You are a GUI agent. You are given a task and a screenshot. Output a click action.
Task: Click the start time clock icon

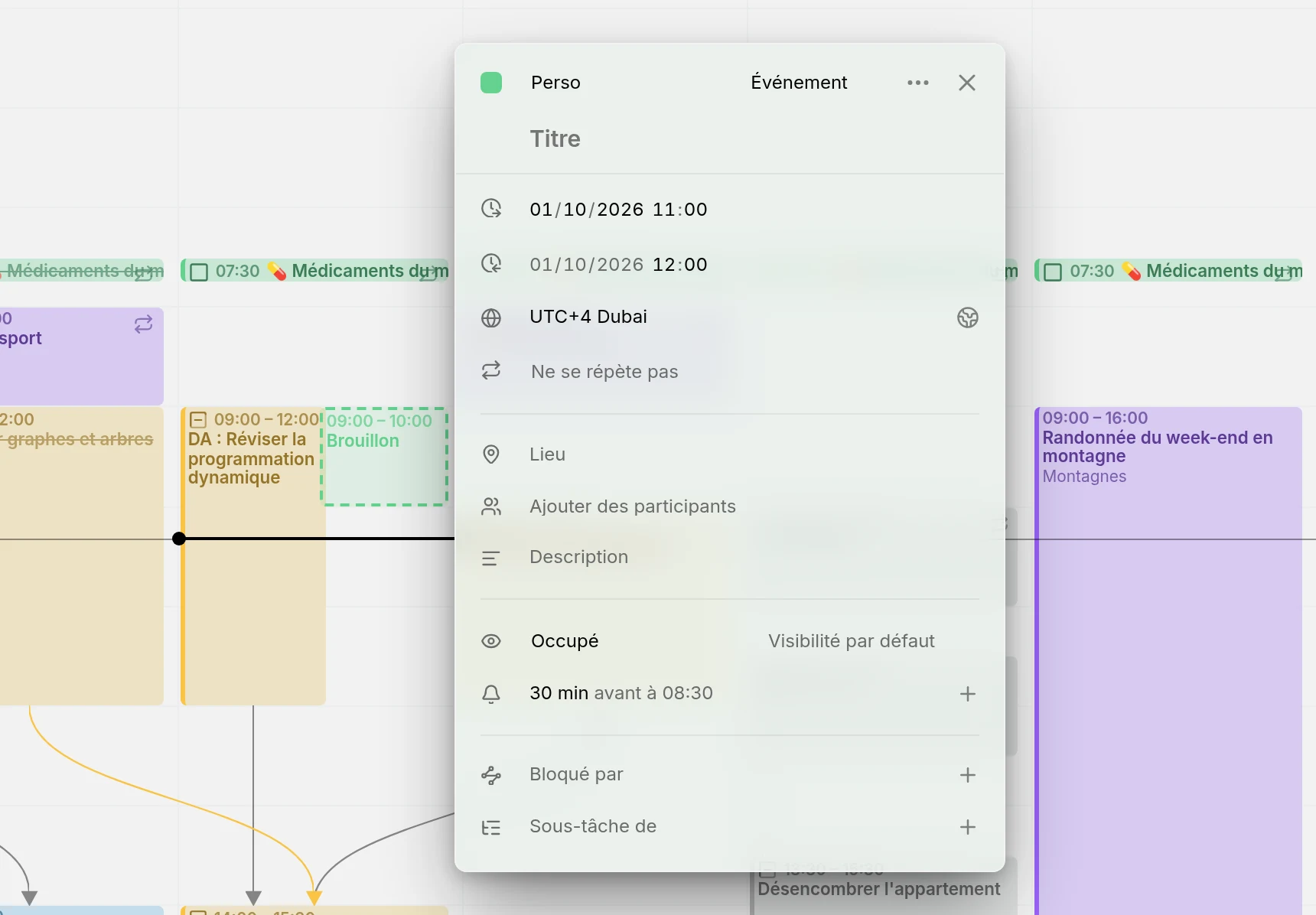point(491,208)
